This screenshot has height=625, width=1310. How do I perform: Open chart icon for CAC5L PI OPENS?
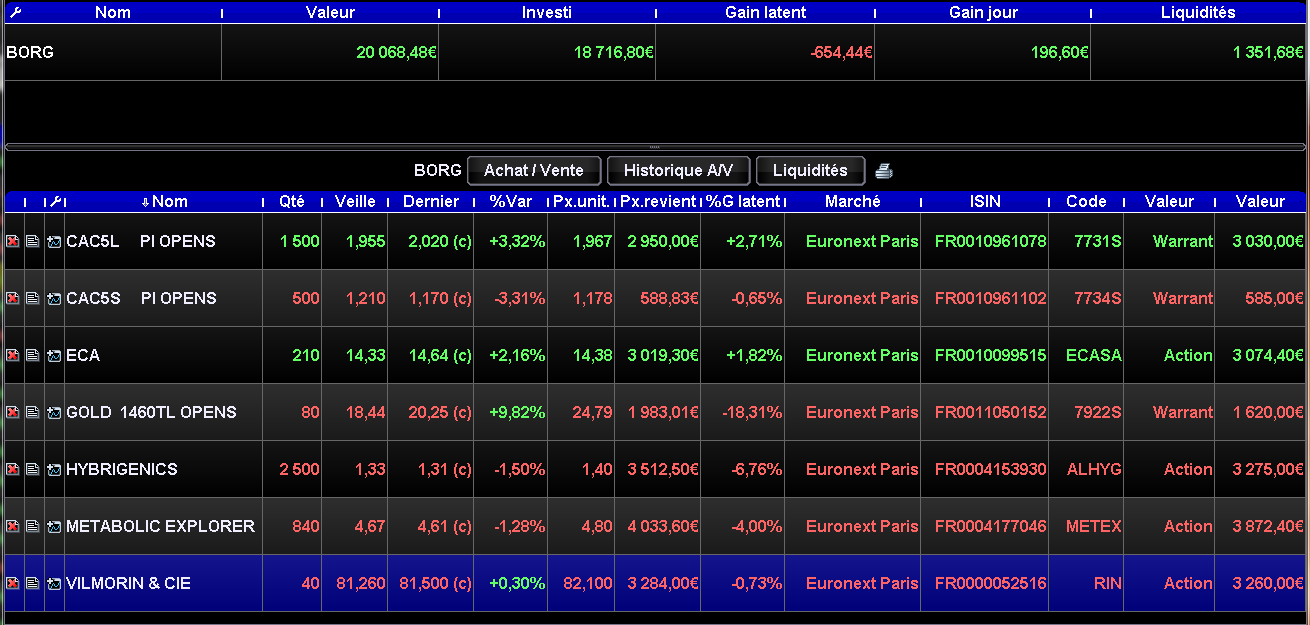(54, 241)
